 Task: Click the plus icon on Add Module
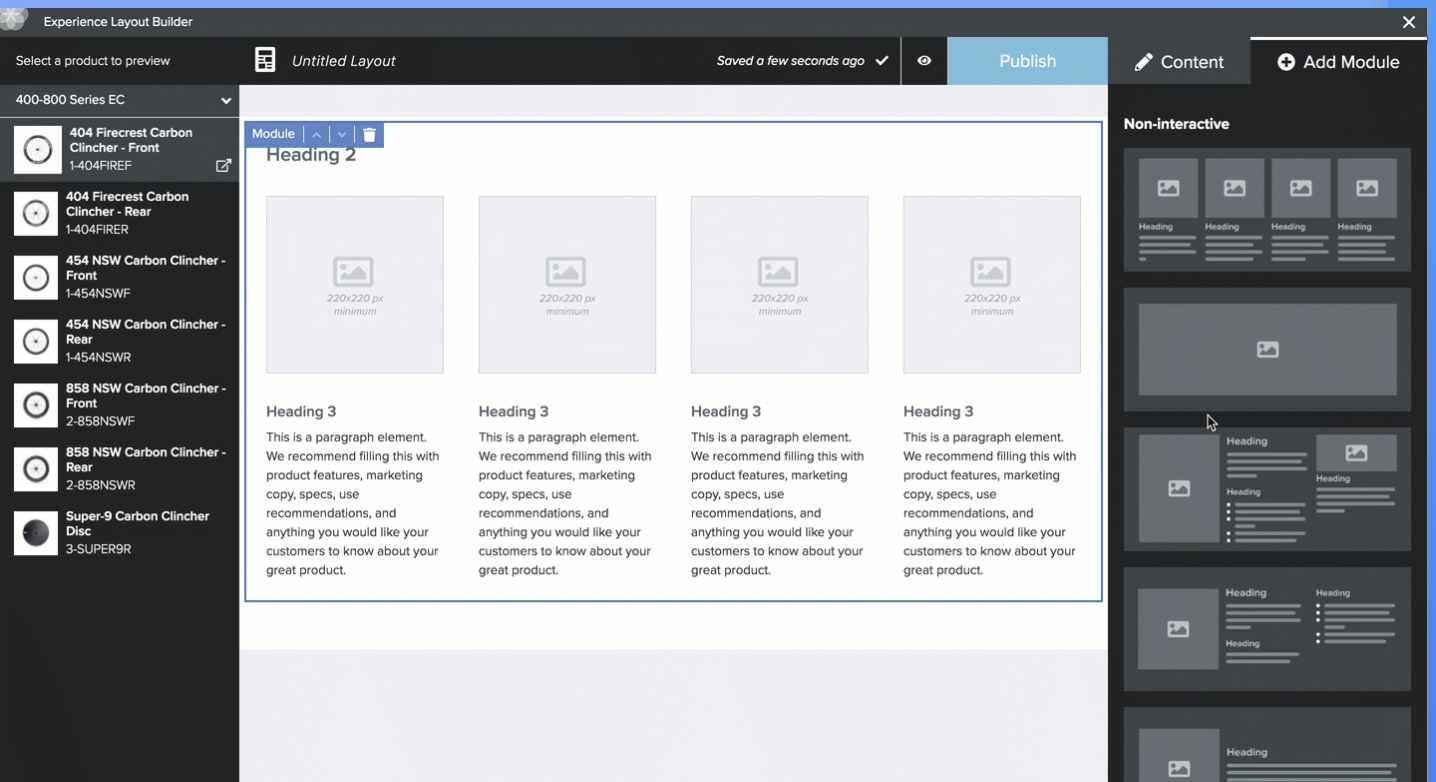tap(1286, 61)
